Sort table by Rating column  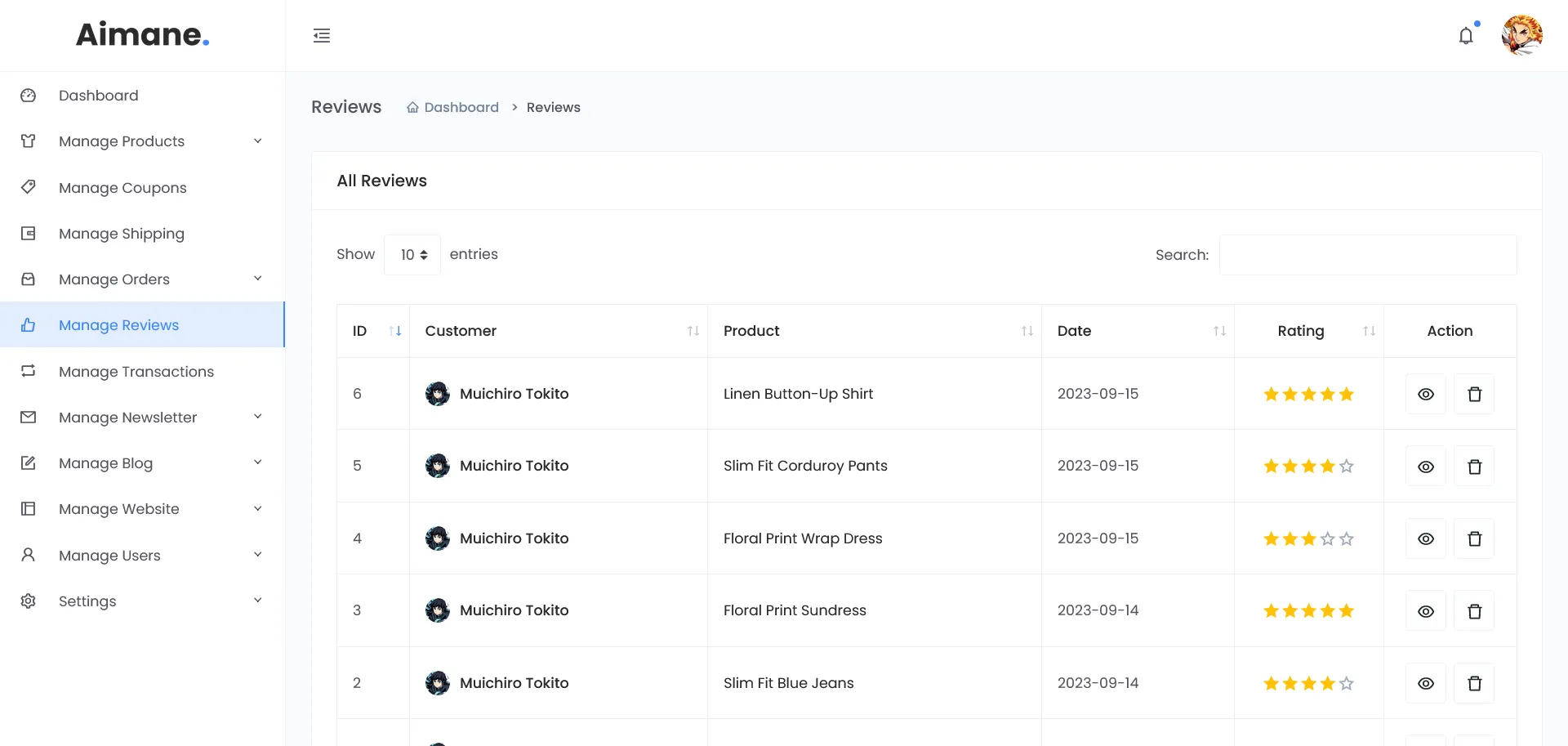1309,331
